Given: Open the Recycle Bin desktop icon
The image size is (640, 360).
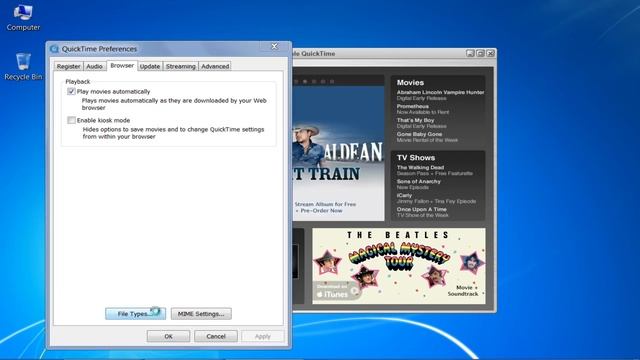Looking at the screenshot, I should click(23, 66).
